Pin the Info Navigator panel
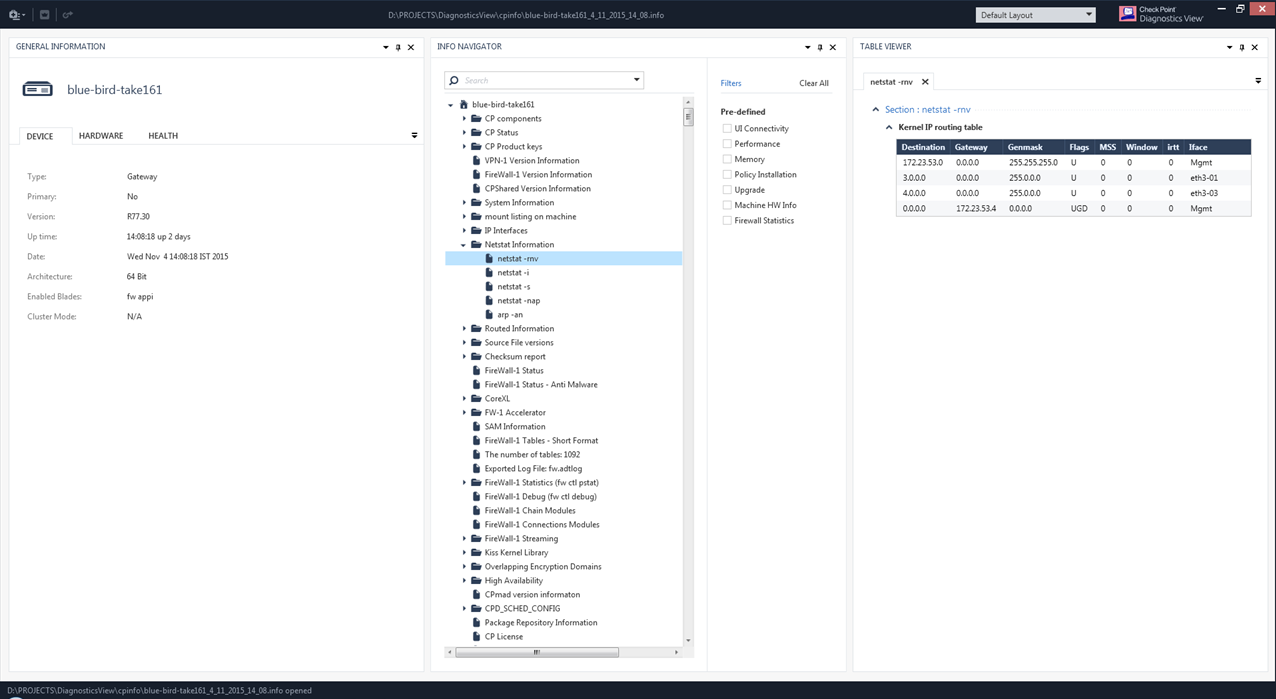 pyautogui.click(x=820, y=47)
